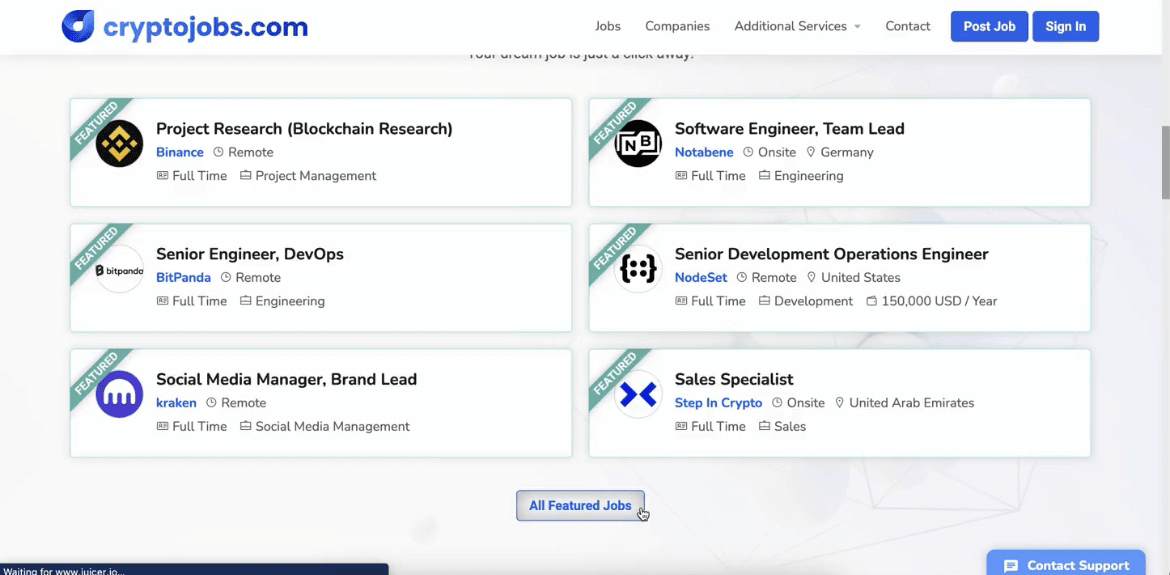Open the Notabene company logo
The width and height of the screenshot is (1170, 575).
point(638,143)
